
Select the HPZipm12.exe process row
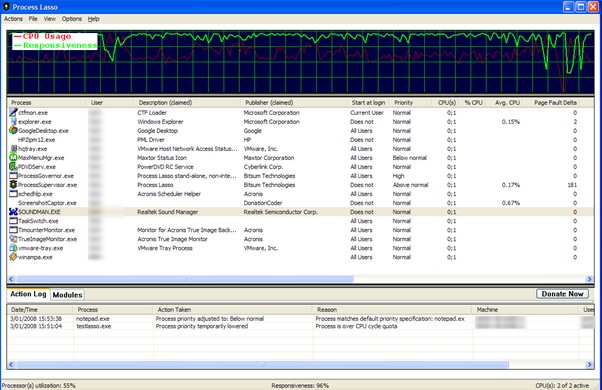tap(300, 140)
